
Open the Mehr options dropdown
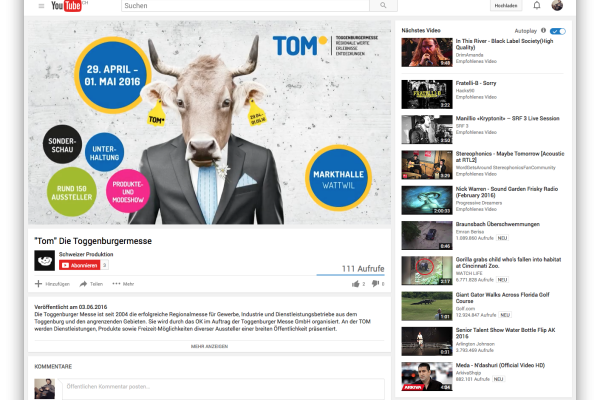pos(124,284)
